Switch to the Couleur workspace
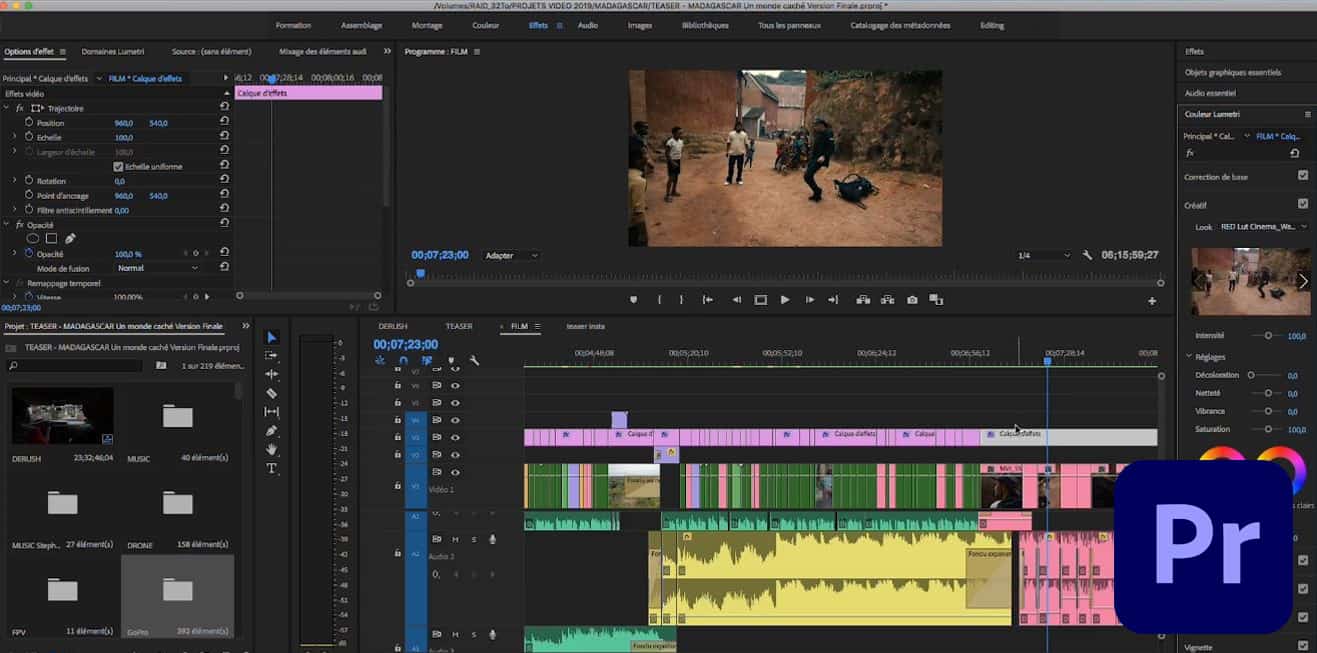1317x653 pixels. tap(486, 25)
